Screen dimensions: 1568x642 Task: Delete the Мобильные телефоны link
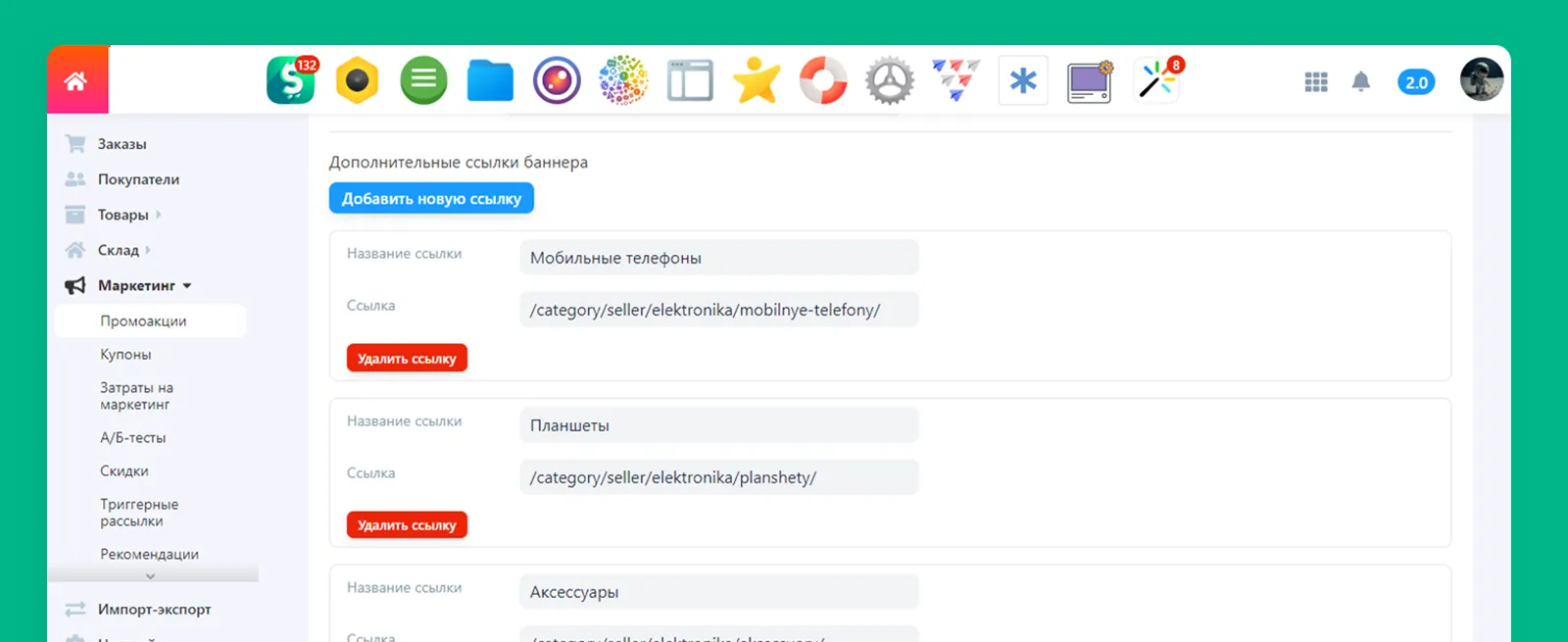[x=407, y=359]
